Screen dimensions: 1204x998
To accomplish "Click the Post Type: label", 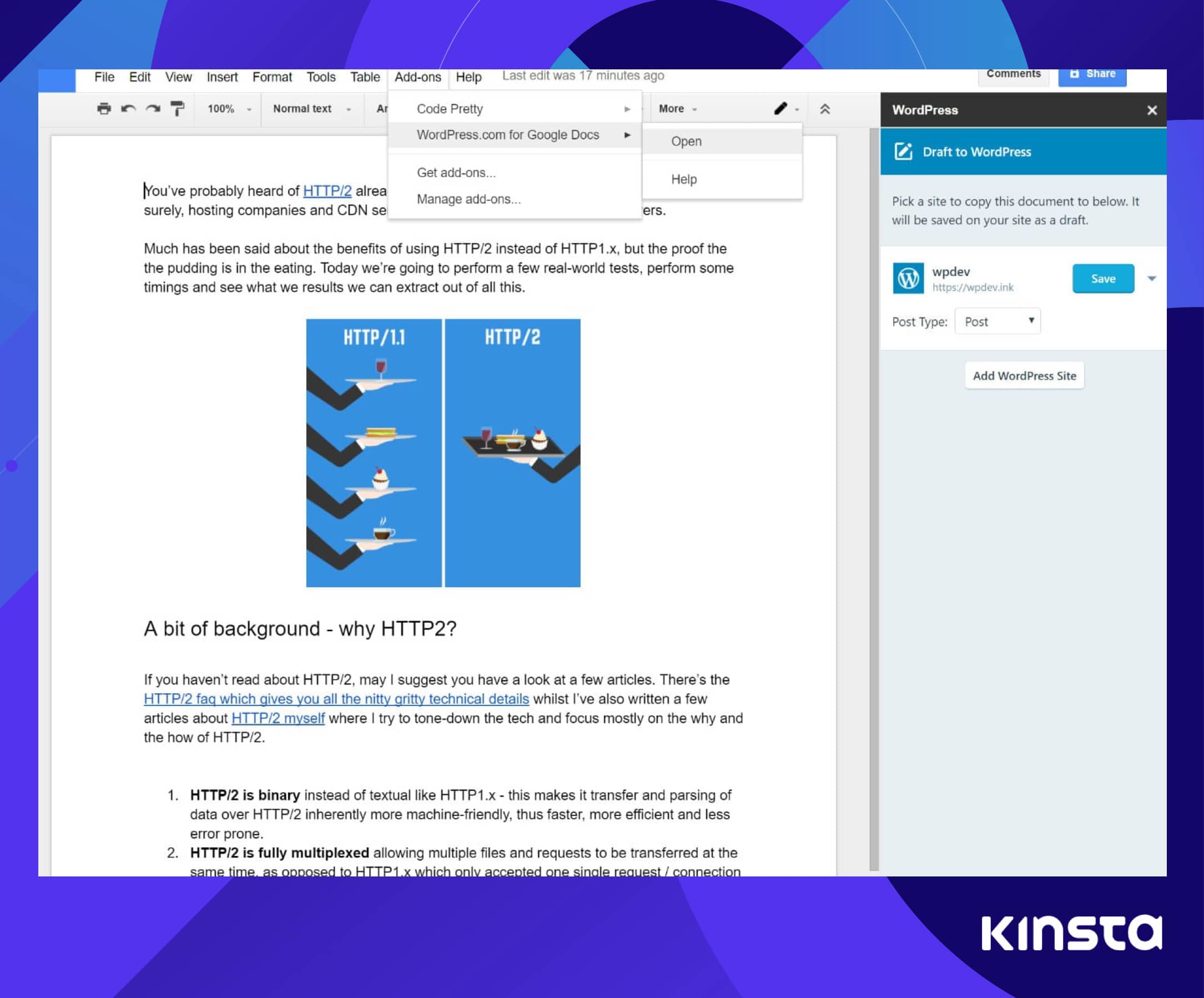I will (919, 322).
